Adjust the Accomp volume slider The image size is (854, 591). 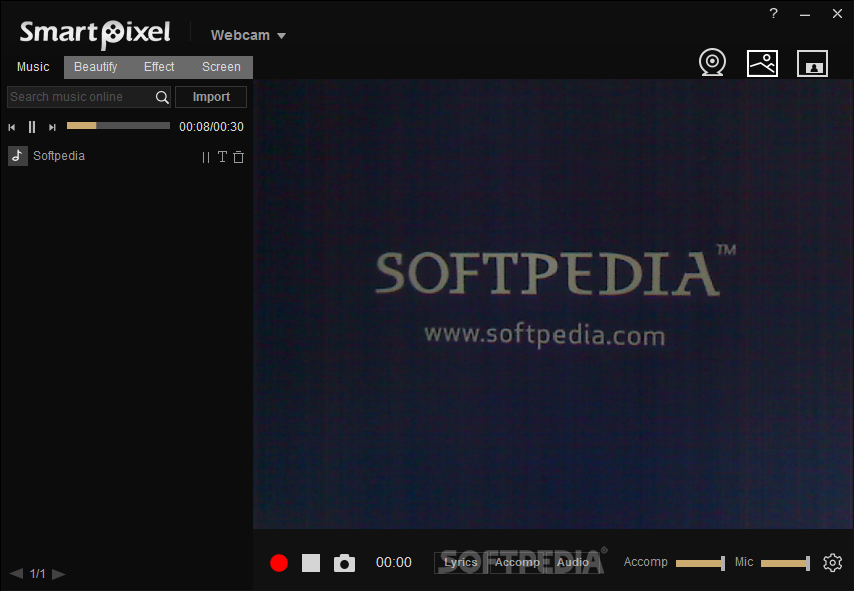[700, 563]
